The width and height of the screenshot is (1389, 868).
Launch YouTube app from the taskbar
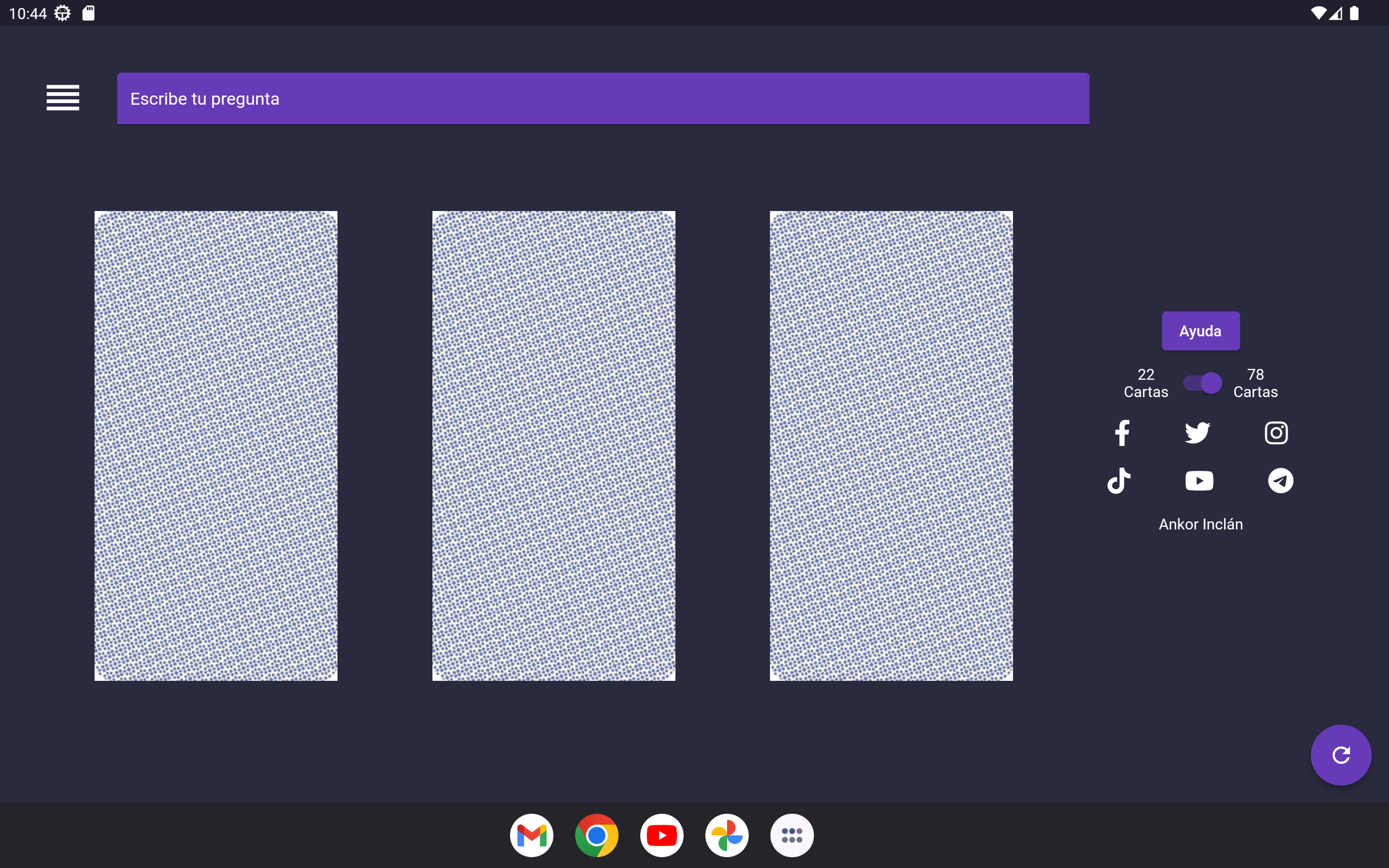[662, 835]
